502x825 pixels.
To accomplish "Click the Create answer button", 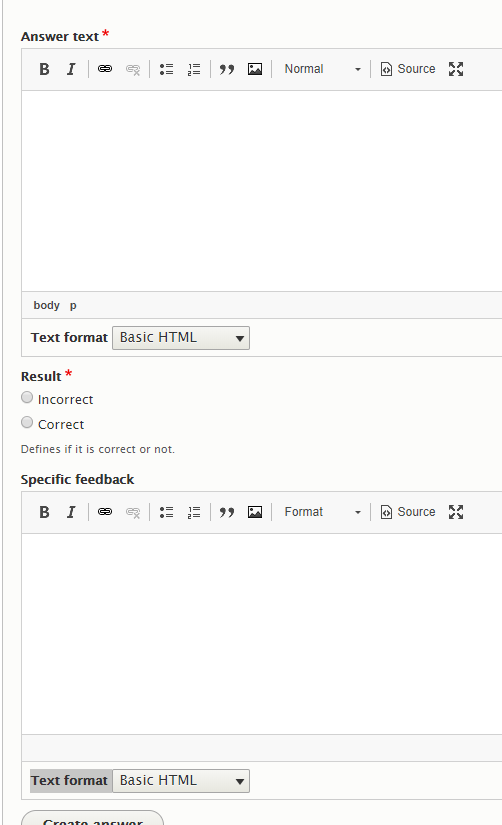I will (93, 819).
